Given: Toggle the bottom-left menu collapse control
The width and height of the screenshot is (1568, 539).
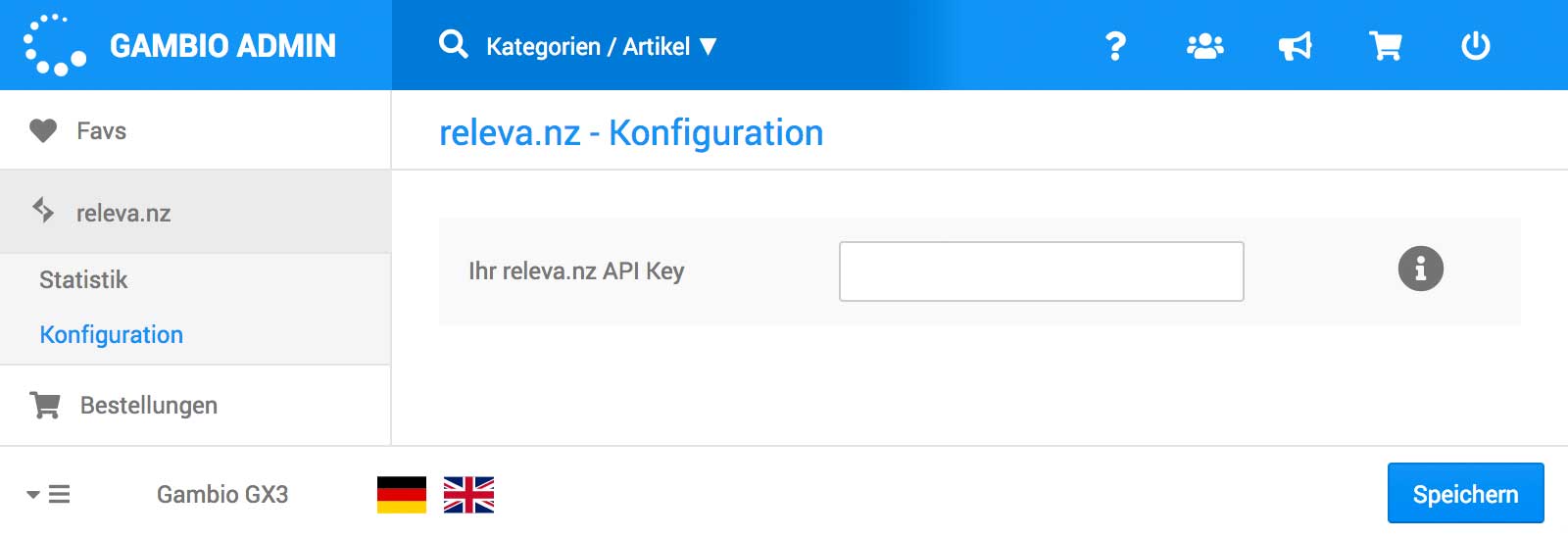Looking at the screenshot, I should [x=48, y=494].
